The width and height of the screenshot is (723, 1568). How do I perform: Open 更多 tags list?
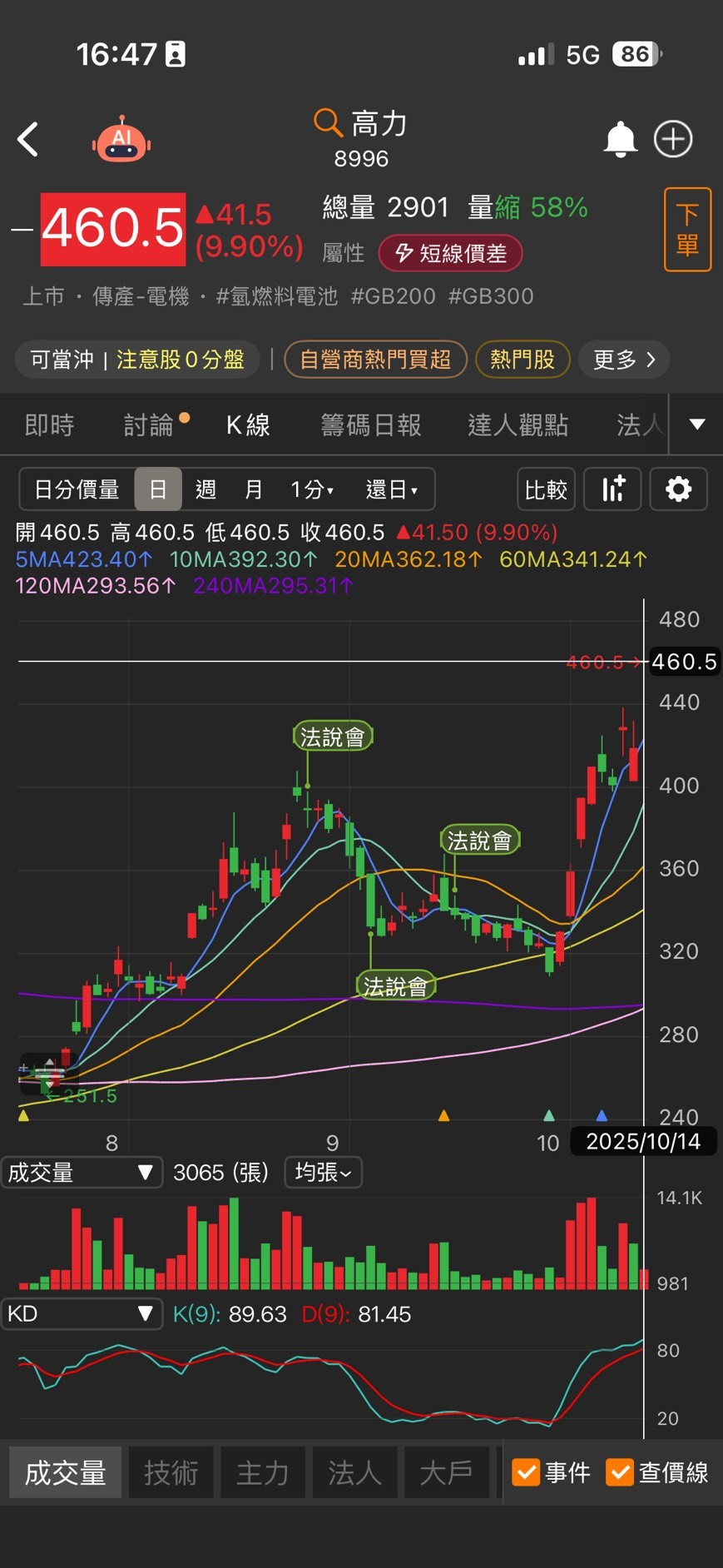point(624,360)
